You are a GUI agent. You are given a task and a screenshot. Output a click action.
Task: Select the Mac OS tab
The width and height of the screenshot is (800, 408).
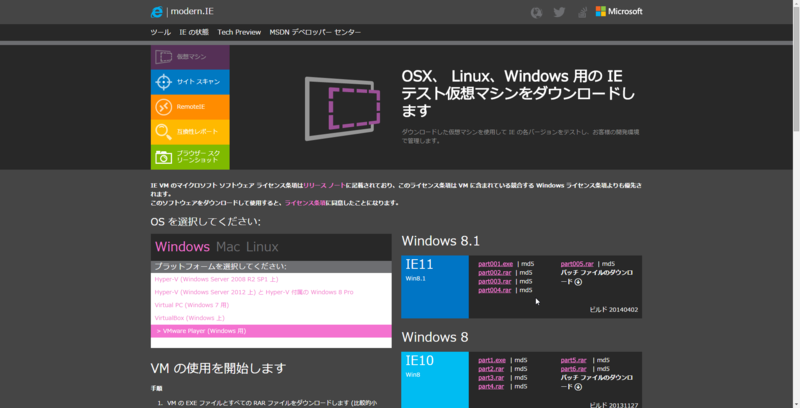pyautogui.click(x=228, y=247)
